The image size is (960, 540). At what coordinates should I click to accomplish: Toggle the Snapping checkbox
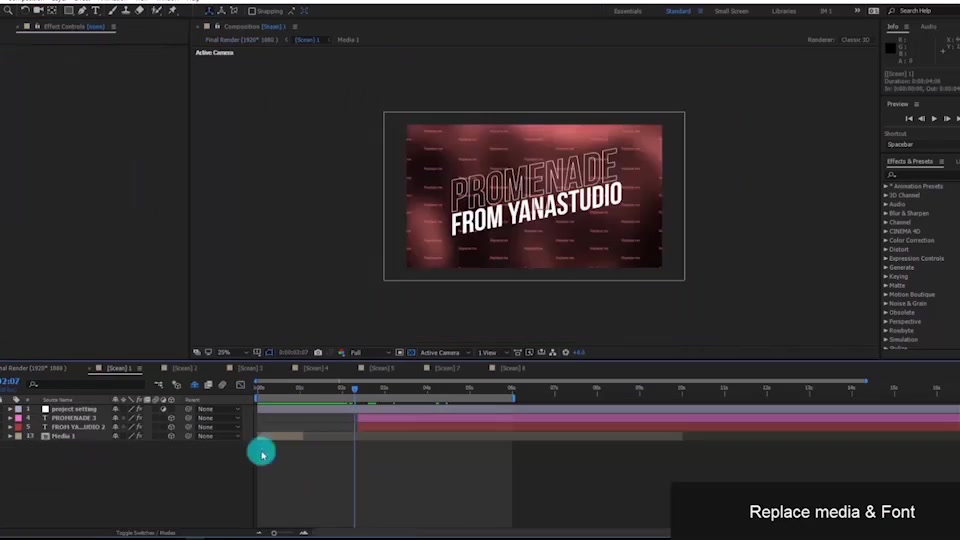[252, 11]
